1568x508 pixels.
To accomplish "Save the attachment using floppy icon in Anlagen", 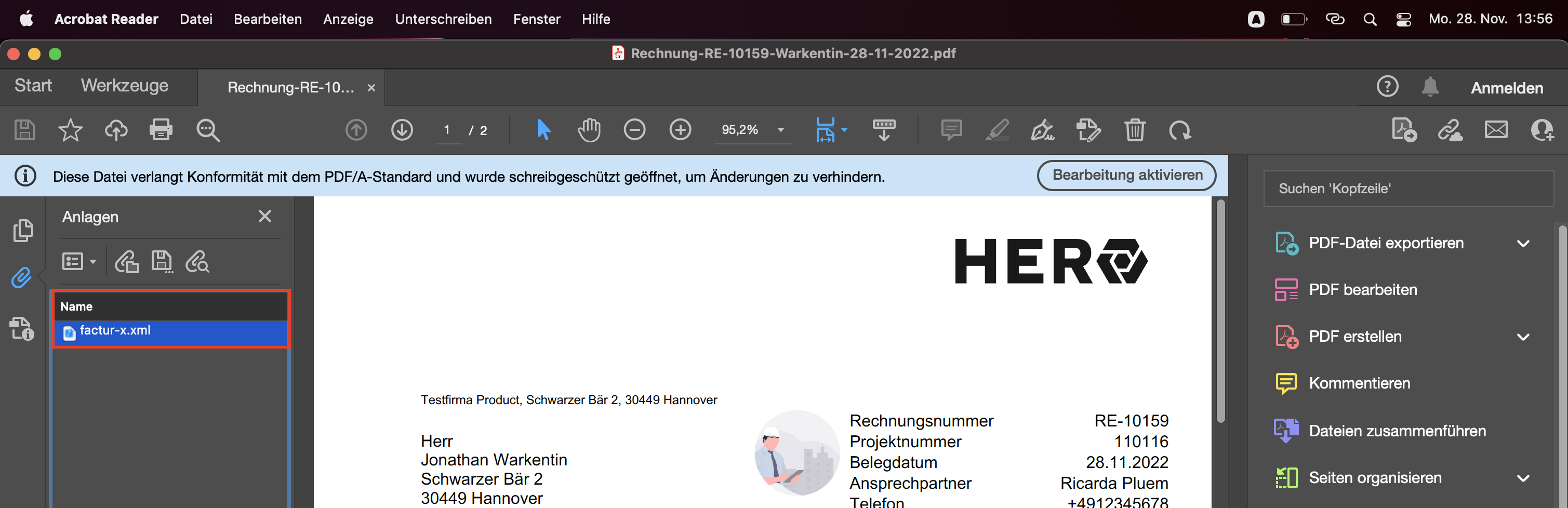I will (x=162, y=262).
